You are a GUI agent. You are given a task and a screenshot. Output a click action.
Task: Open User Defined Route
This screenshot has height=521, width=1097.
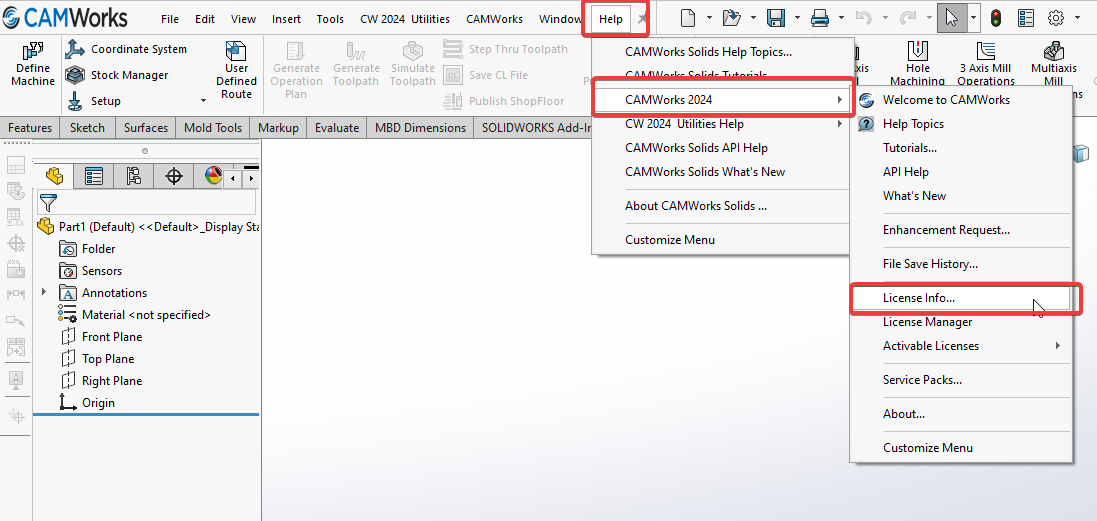tap(236, 70)
